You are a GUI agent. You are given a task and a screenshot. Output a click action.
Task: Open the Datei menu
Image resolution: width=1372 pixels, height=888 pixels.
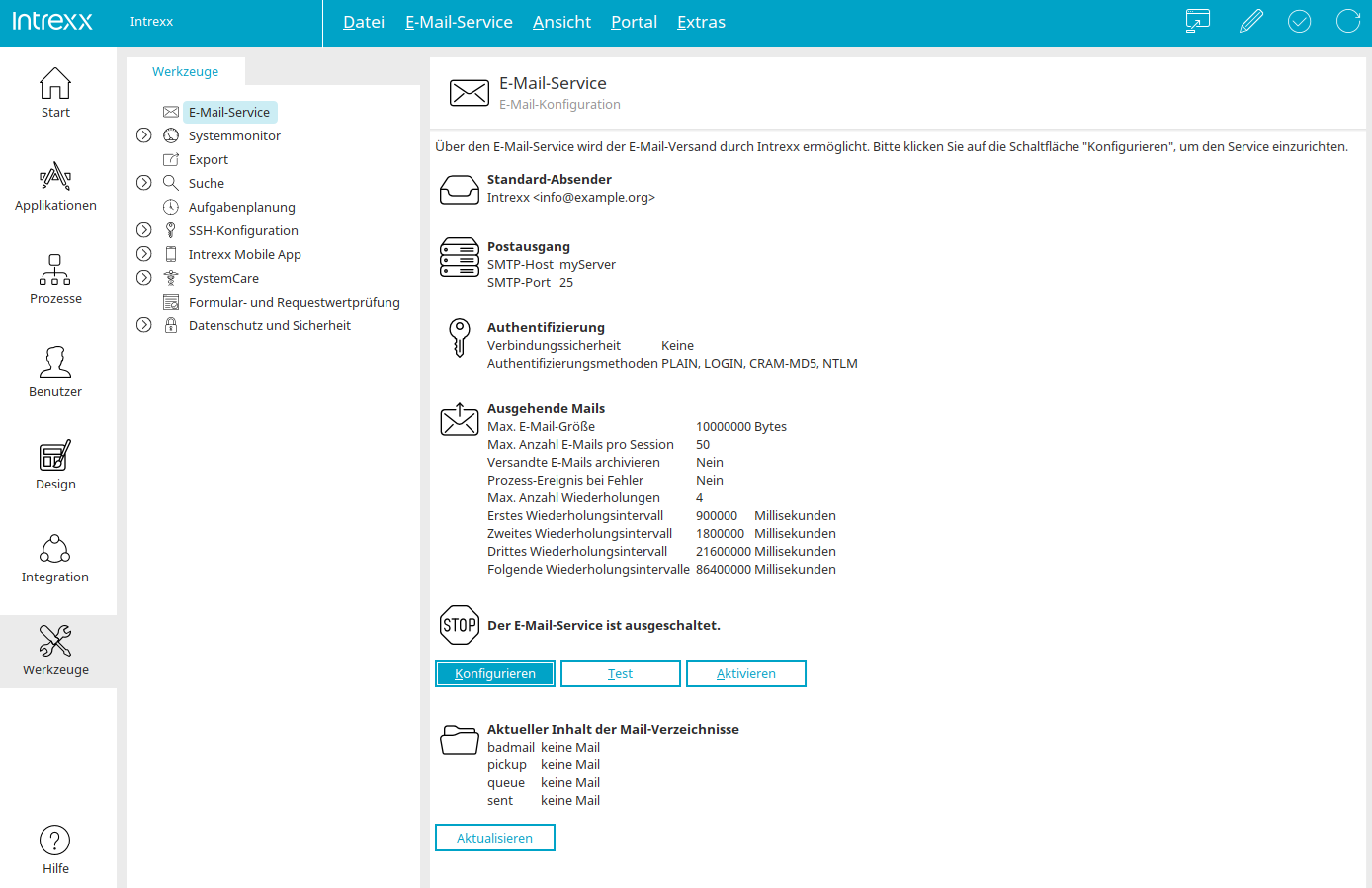click(x=363, y=22)
